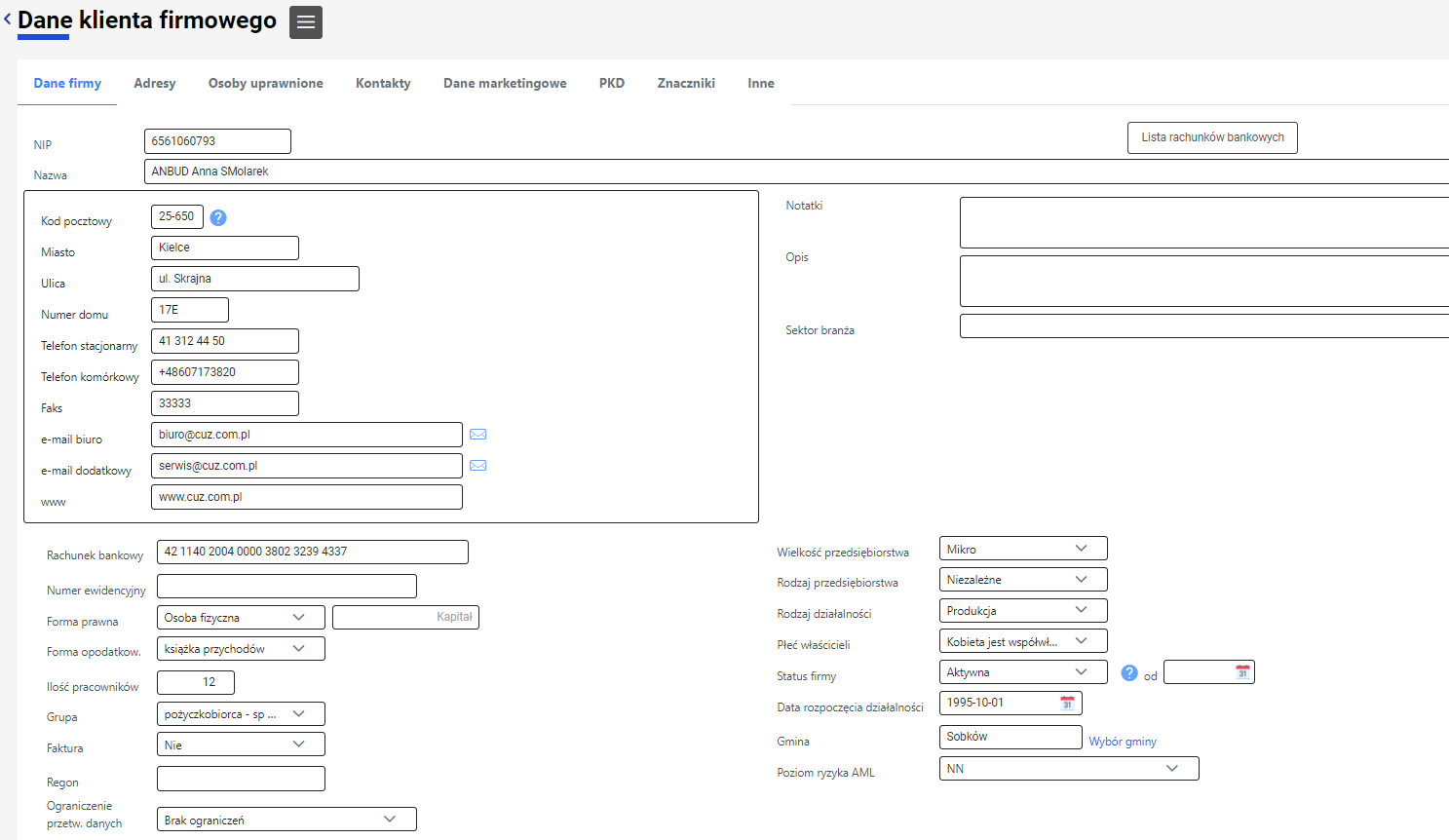Viewport: 1449px width, 840px height.
Task: Click into the NIP field
Action: pos(217,141)
